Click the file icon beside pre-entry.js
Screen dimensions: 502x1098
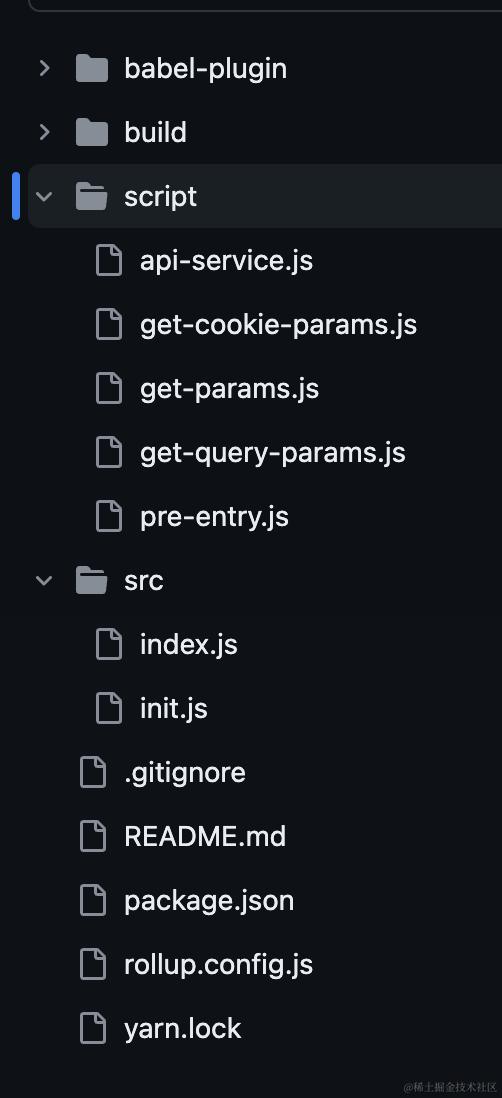click(x=109, y=517)
